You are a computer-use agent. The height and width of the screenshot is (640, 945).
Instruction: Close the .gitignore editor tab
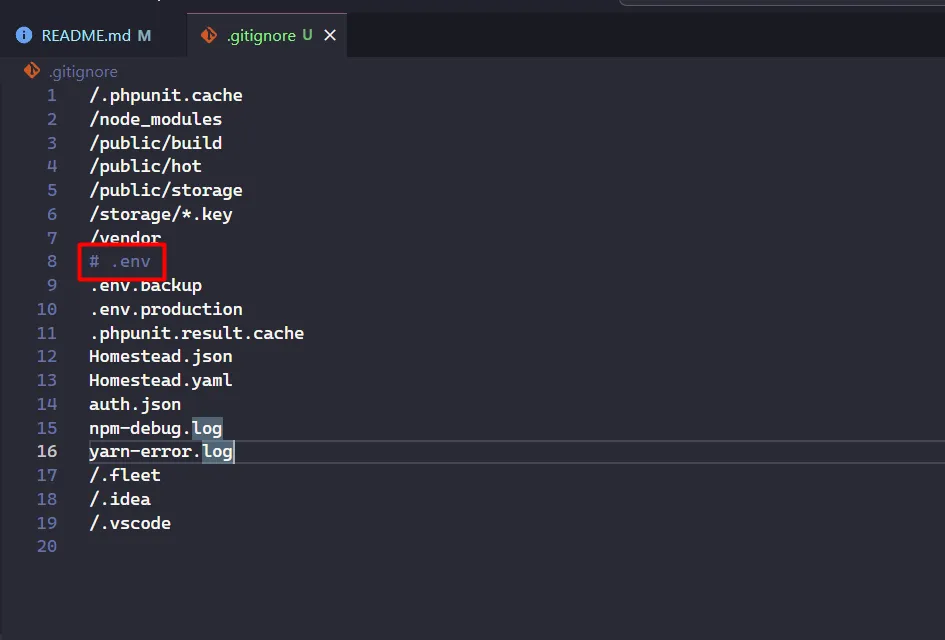click(x=330, y=36)
